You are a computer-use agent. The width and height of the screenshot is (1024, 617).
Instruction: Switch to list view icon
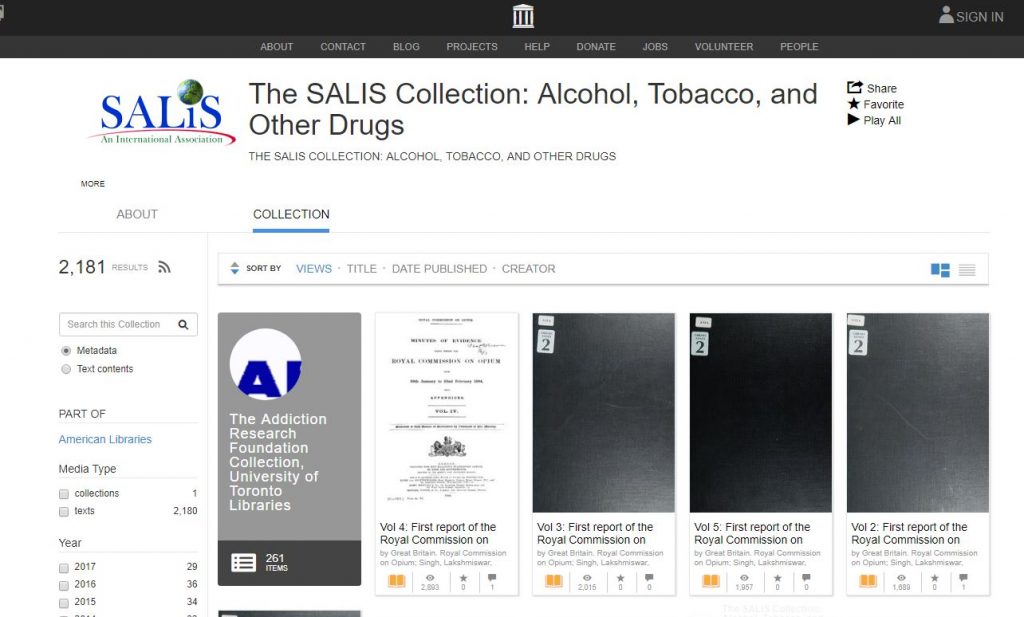click(x=967, y=270)
